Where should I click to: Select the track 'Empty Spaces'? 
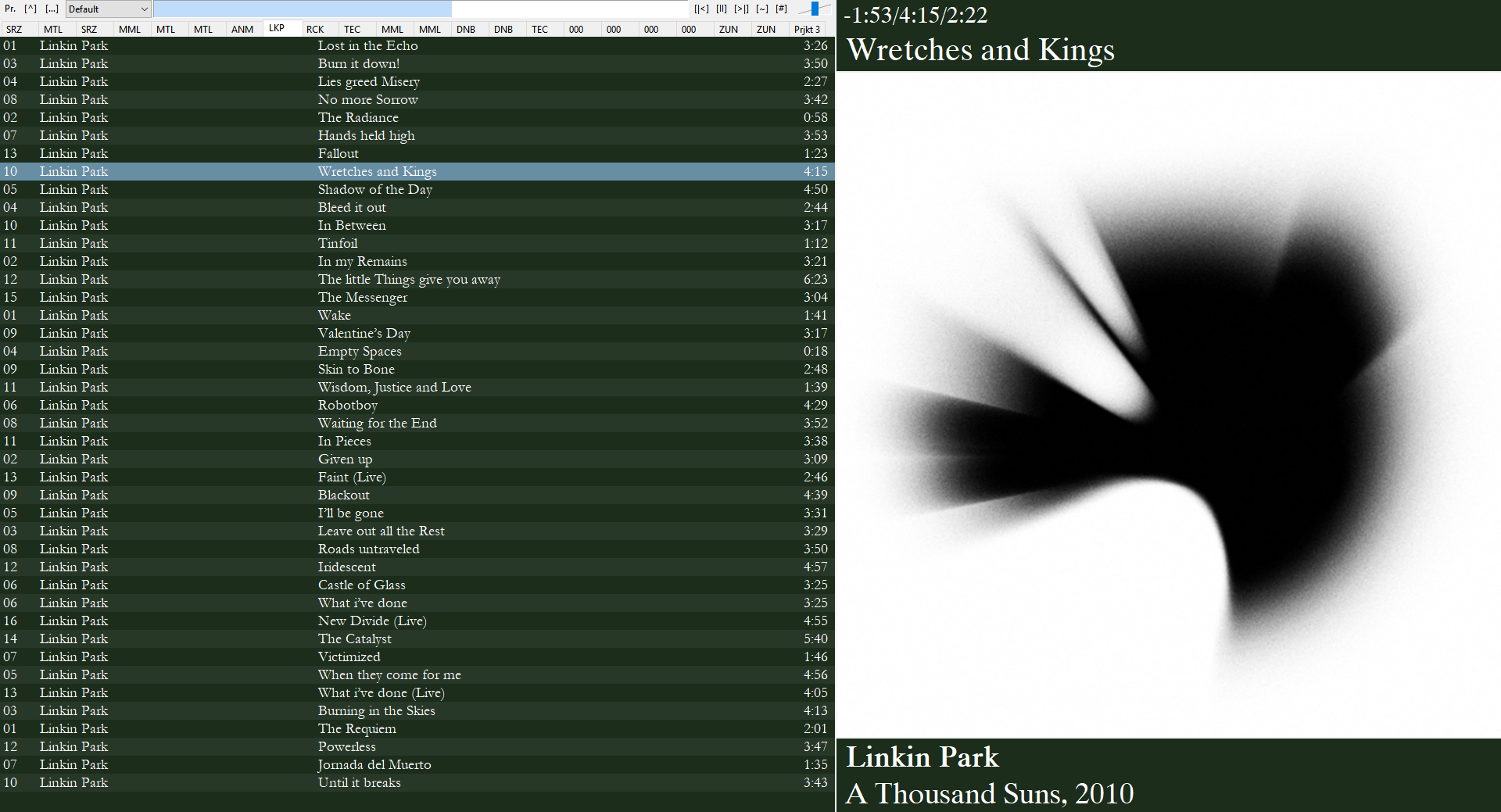click(x=417, y=351)
